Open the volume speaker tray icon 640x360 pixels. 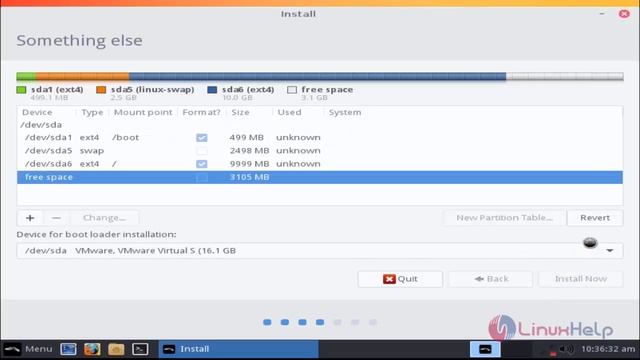point(566,349)
